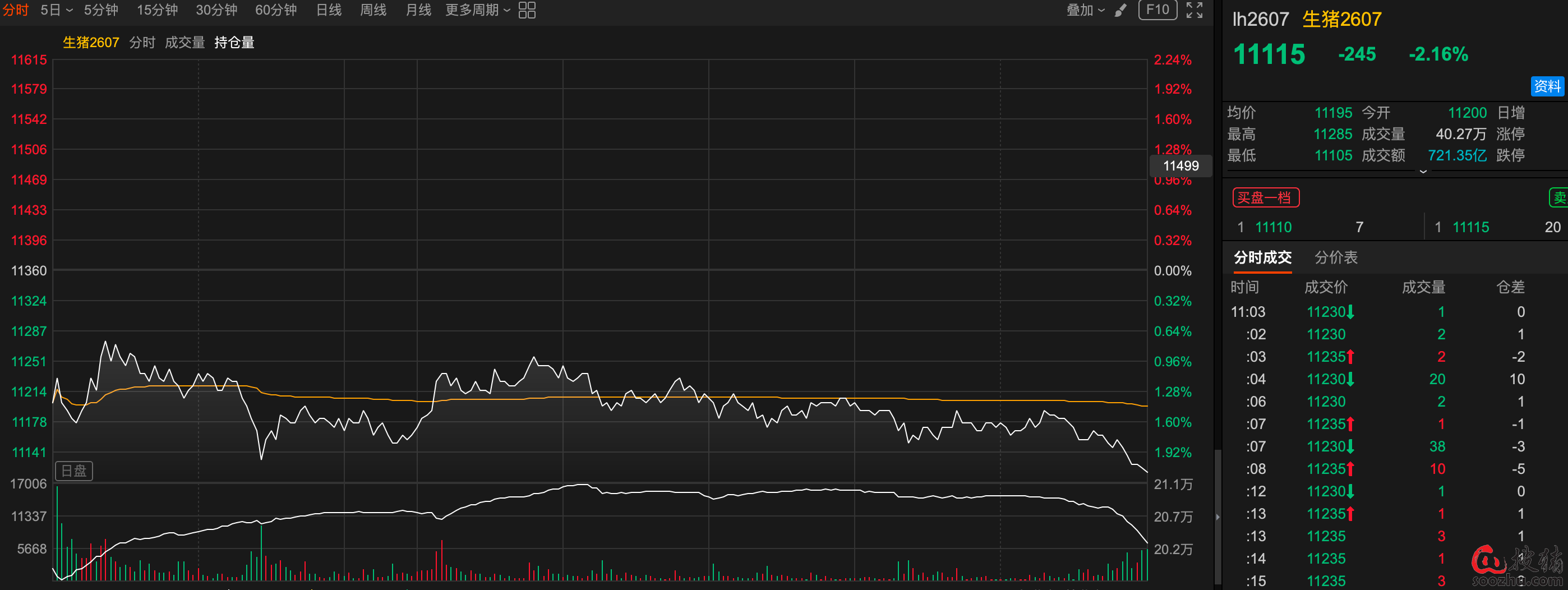Viewport: 1568px width, 590px height.
Task: Open the 叠加 overlay dropdown
Action: 1085,10
